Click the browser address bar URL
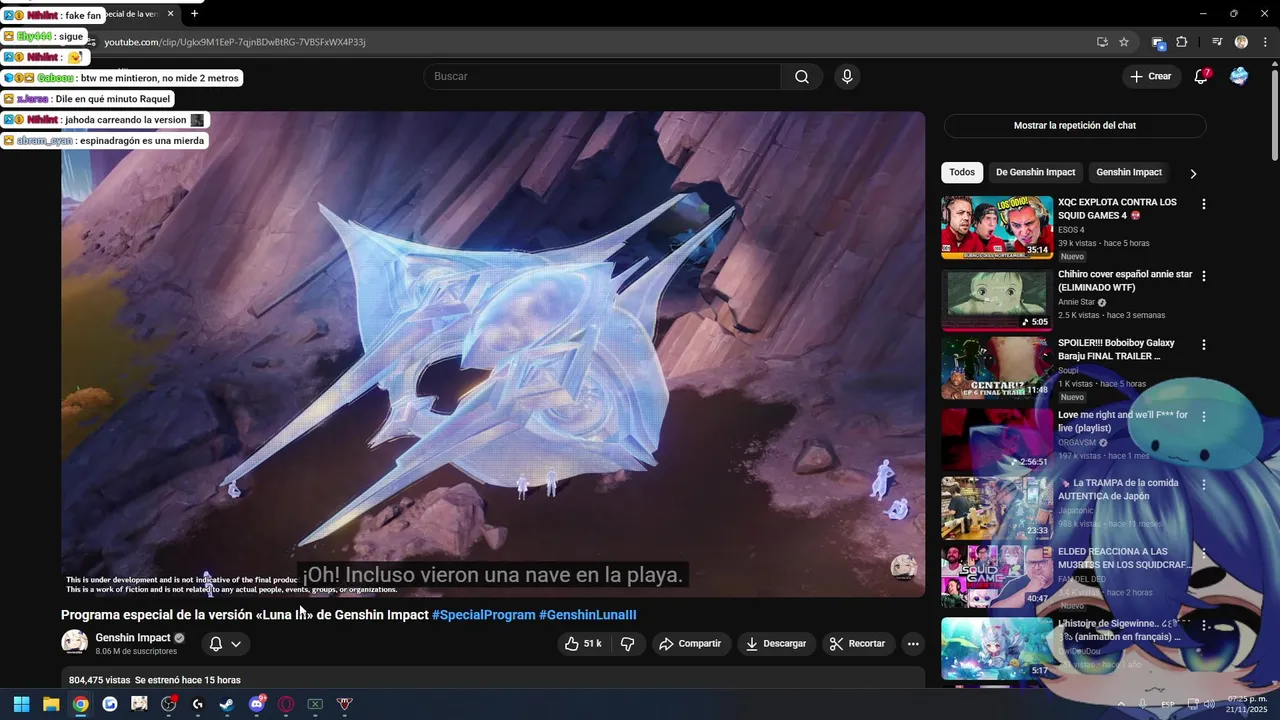The height and width of the screenshot is (720, 1280). [235, 42]
